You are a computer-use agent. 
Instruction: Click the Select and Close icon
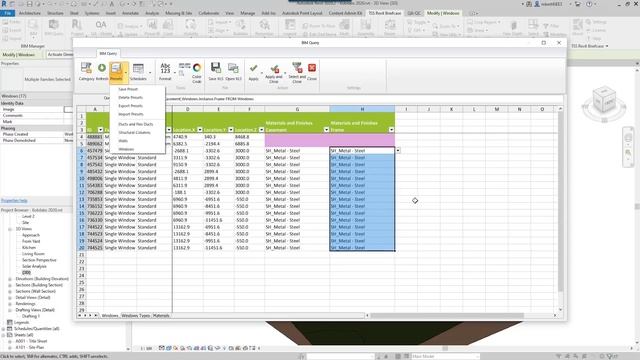(297, 73)
